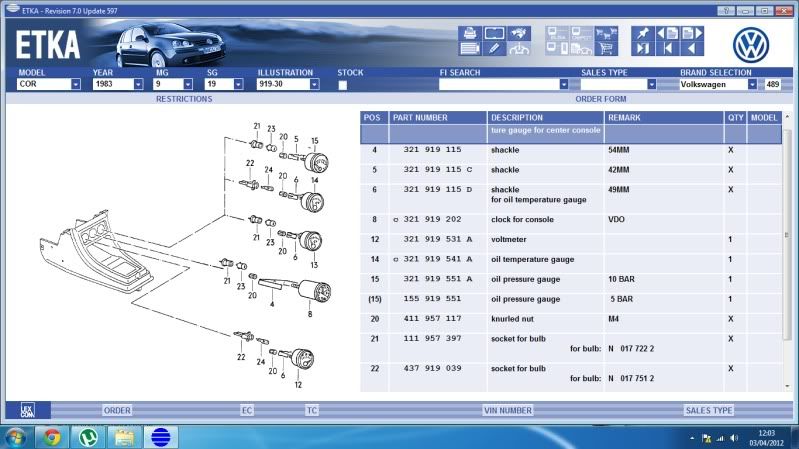This screenshot has width=799, height=449.
Task: Expand the MODEL dropdown showing COR
Action: (x=75, y=85)
